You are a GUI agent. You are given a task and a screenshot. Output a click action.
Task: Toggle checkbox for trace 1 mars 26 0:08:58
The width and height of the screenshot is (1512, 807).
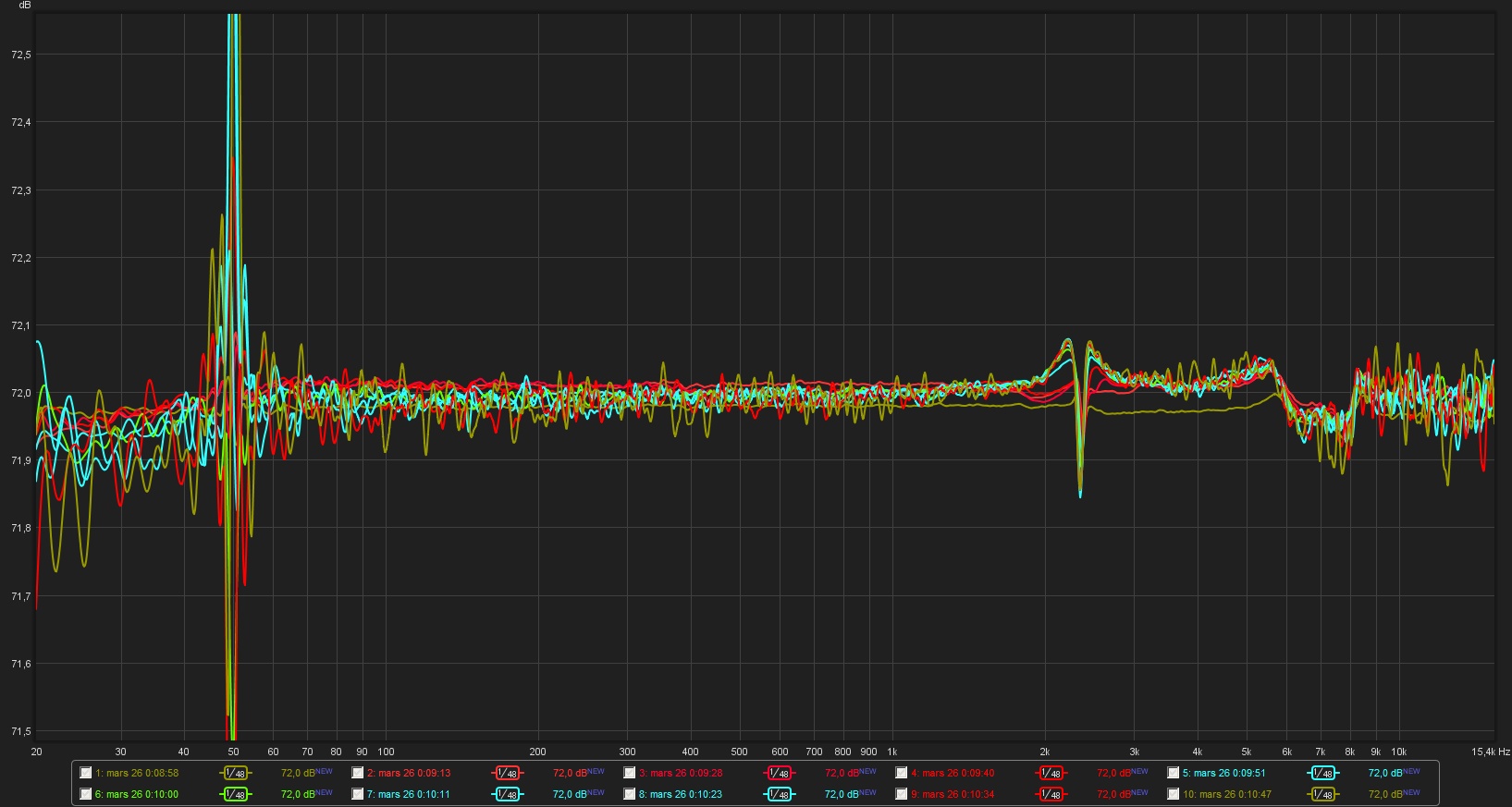[x=86, y=773]
